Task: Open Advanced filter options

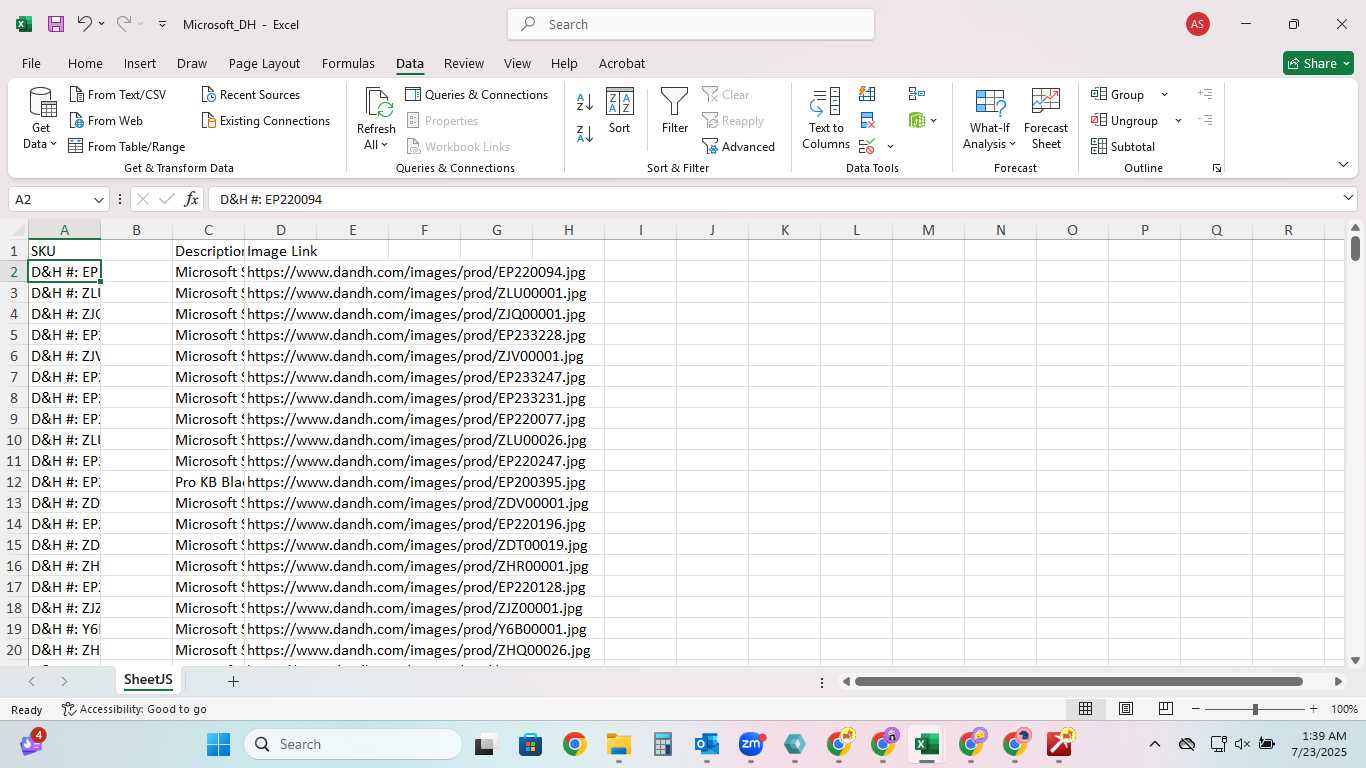Action: (739, 146)
